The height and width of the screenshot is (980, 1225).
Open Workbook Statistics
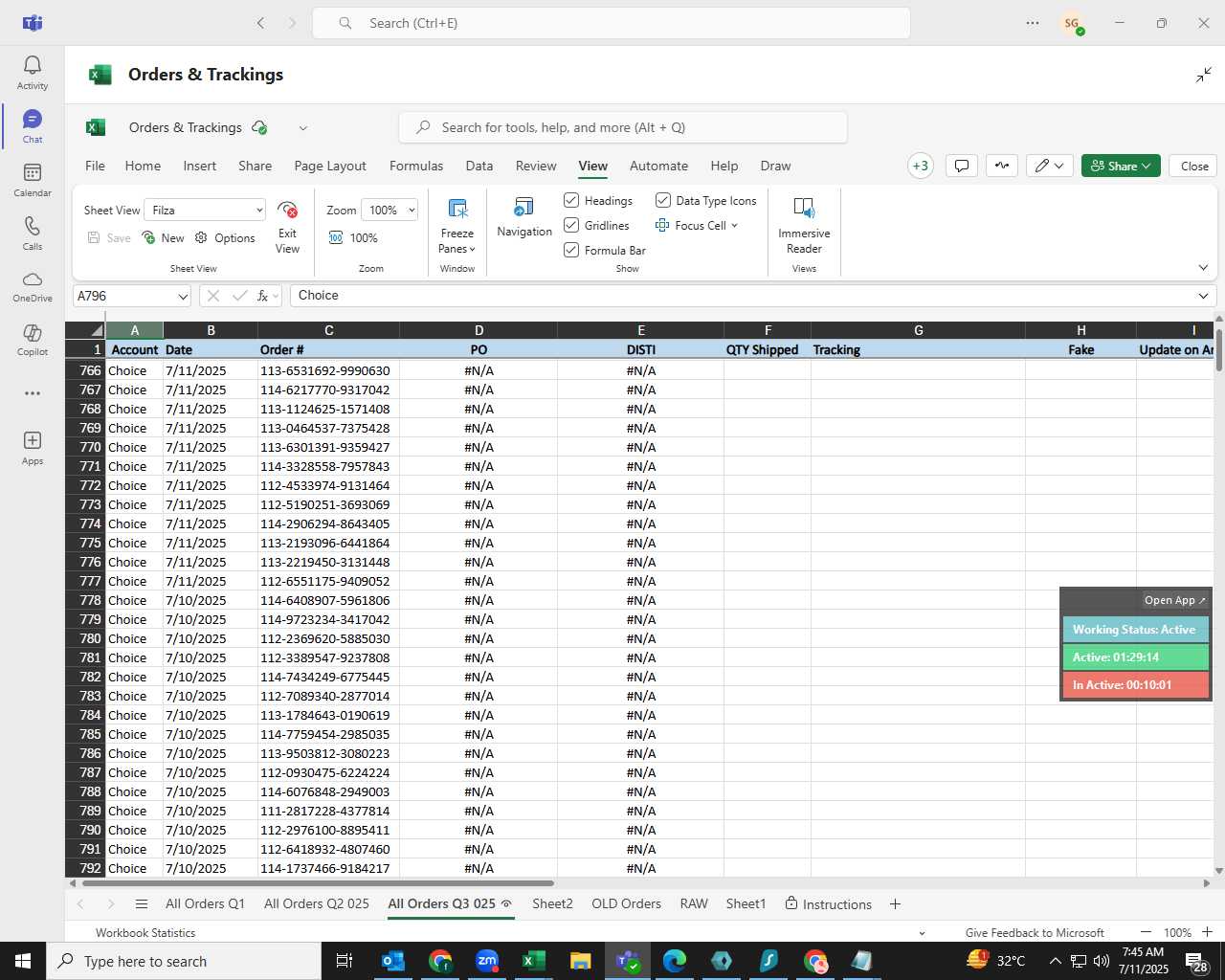[x=145, y=932]
